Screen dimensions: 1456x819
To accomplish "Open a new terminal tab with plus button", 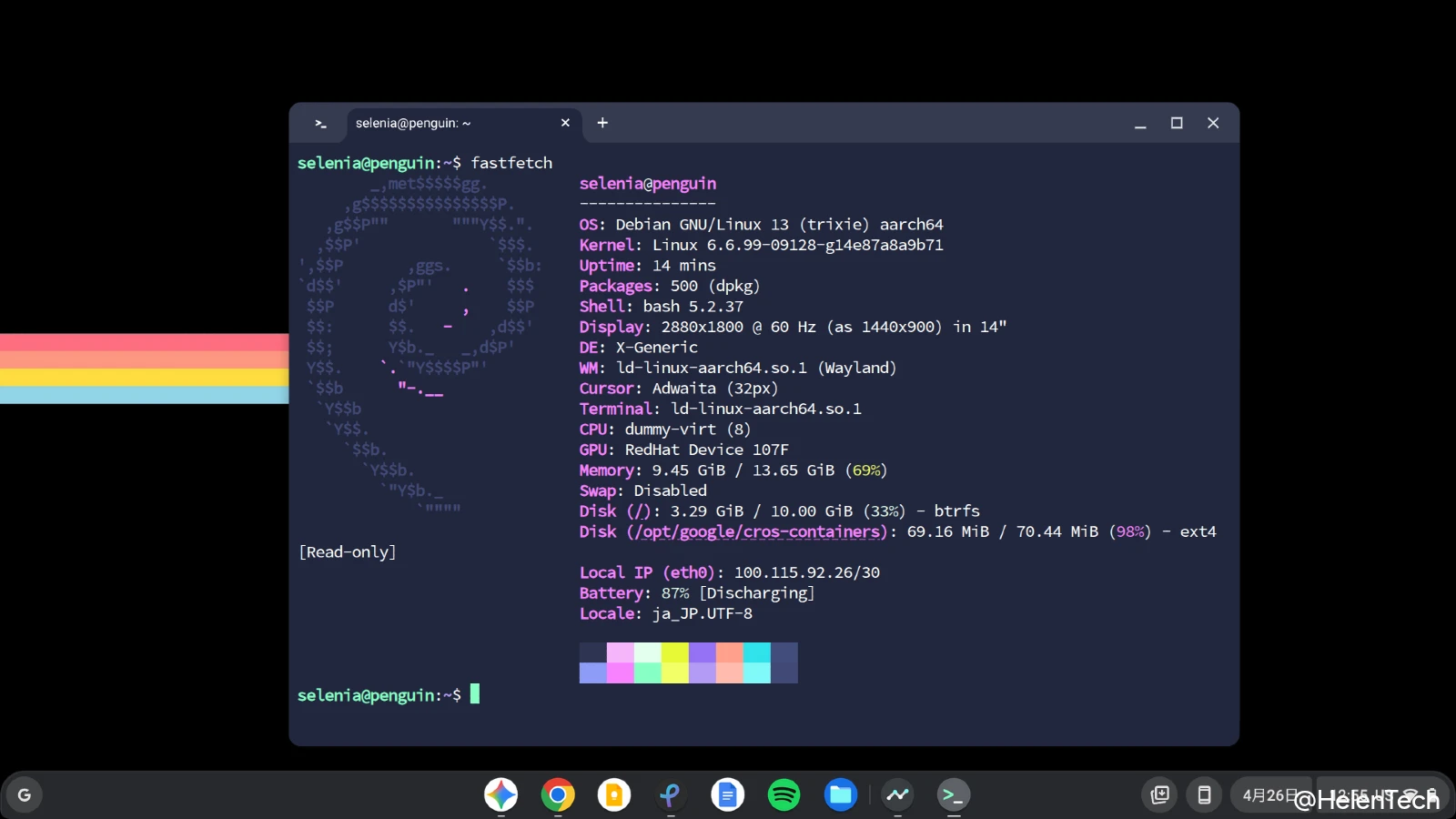I will (602, 123).
